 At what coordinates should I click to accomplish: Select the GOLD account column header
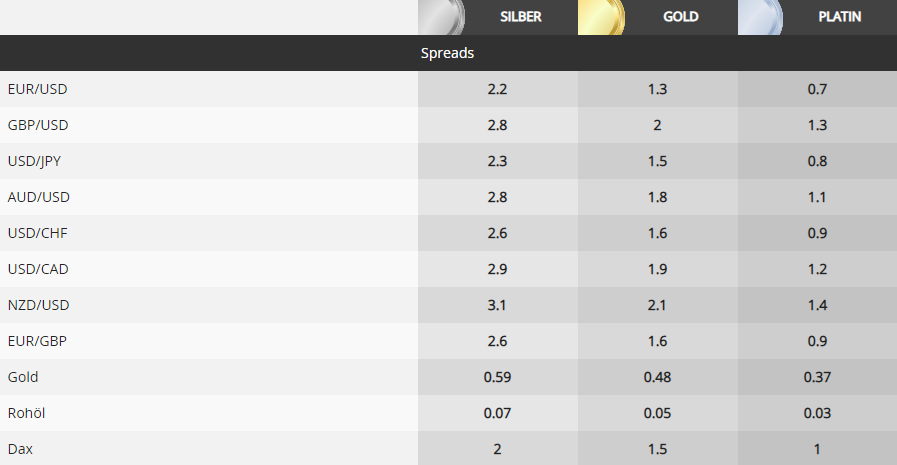tap(681, 17)
